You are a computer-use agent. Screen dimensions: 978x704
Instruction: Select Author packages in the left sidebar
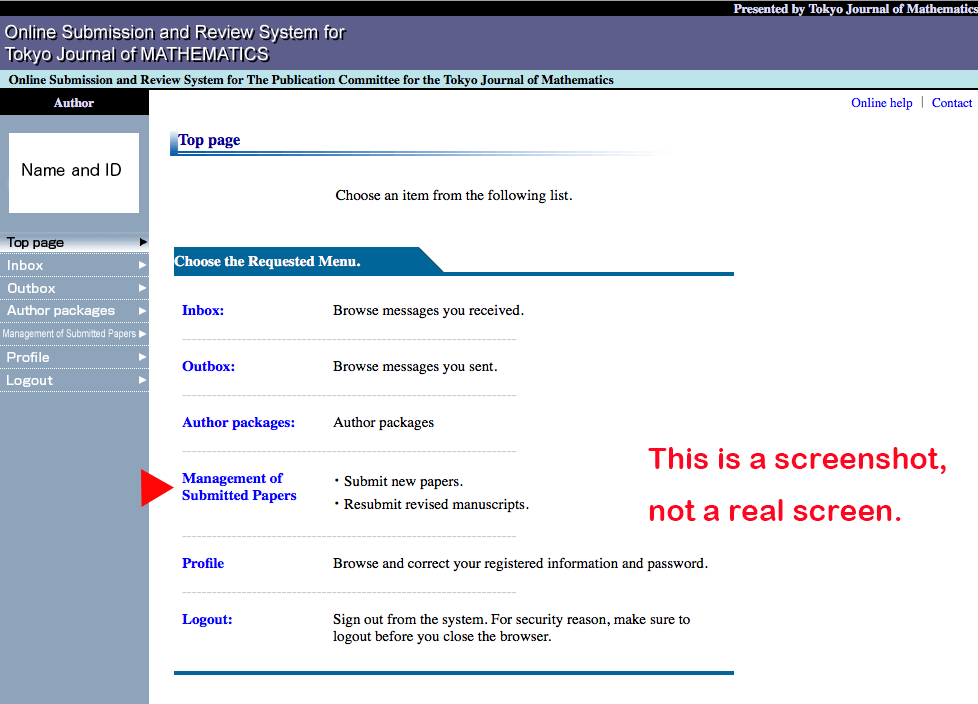point(74,311)
